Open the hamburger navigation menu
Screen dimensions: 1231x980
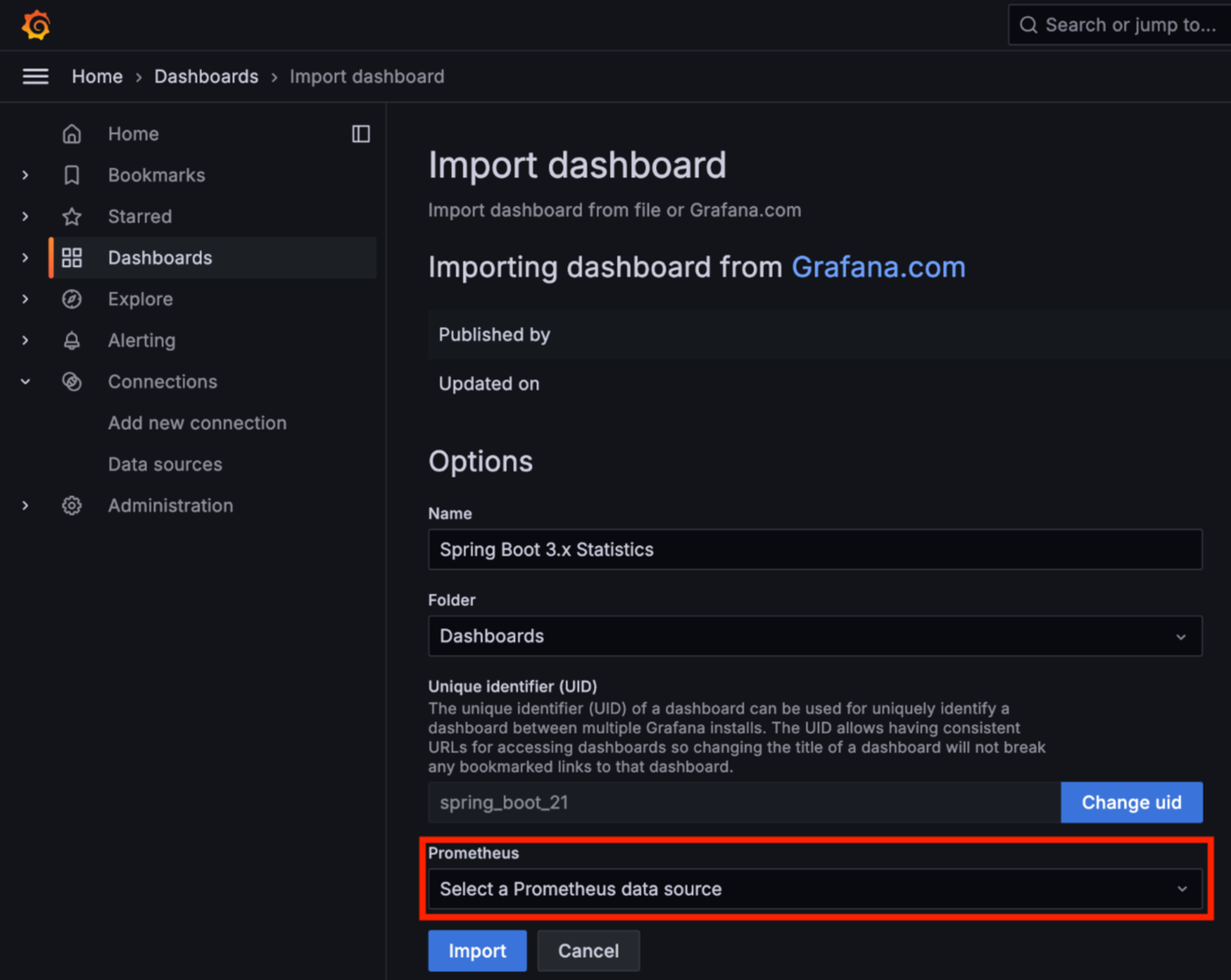tap(35, 76)
